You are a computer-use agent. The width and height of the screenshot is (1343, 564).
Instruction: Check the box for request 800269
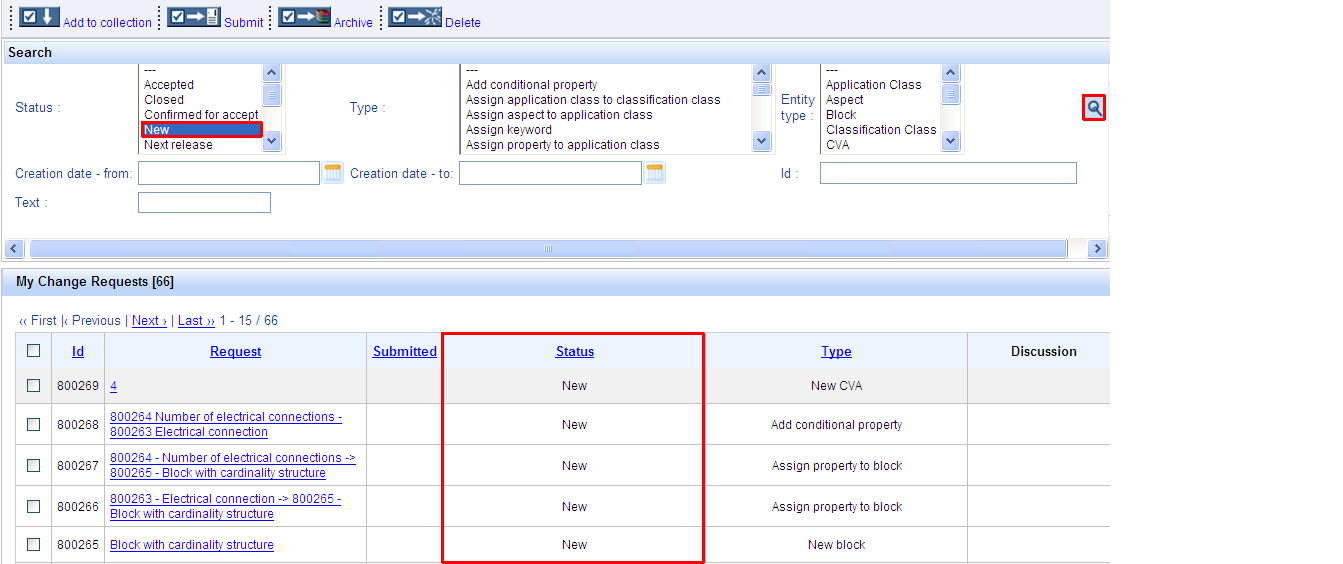pos(34,386)
